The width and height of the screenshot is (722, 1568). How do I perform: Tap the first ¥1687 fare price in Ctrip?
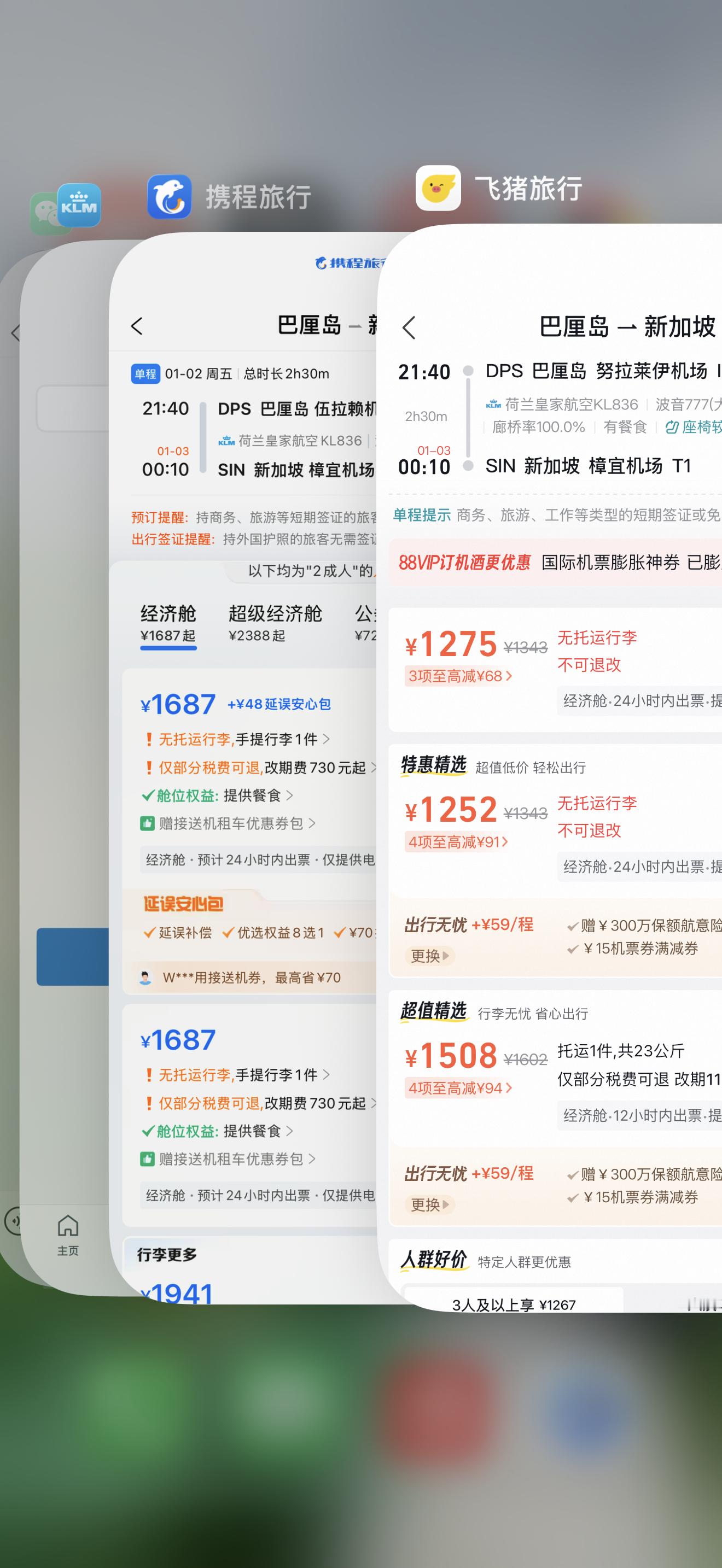[x=178, y=705]
